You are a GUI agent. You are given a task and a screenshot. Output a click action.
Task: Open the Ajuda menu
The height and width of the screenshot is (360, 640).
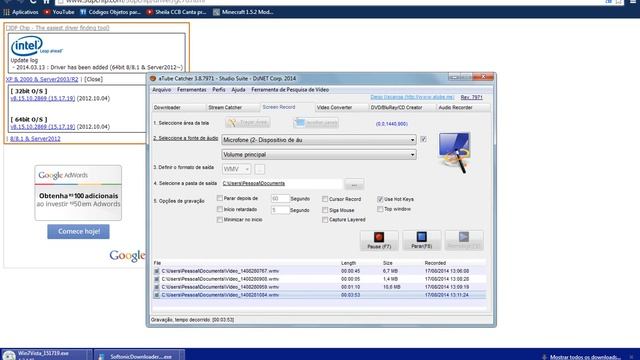[238, 90]
